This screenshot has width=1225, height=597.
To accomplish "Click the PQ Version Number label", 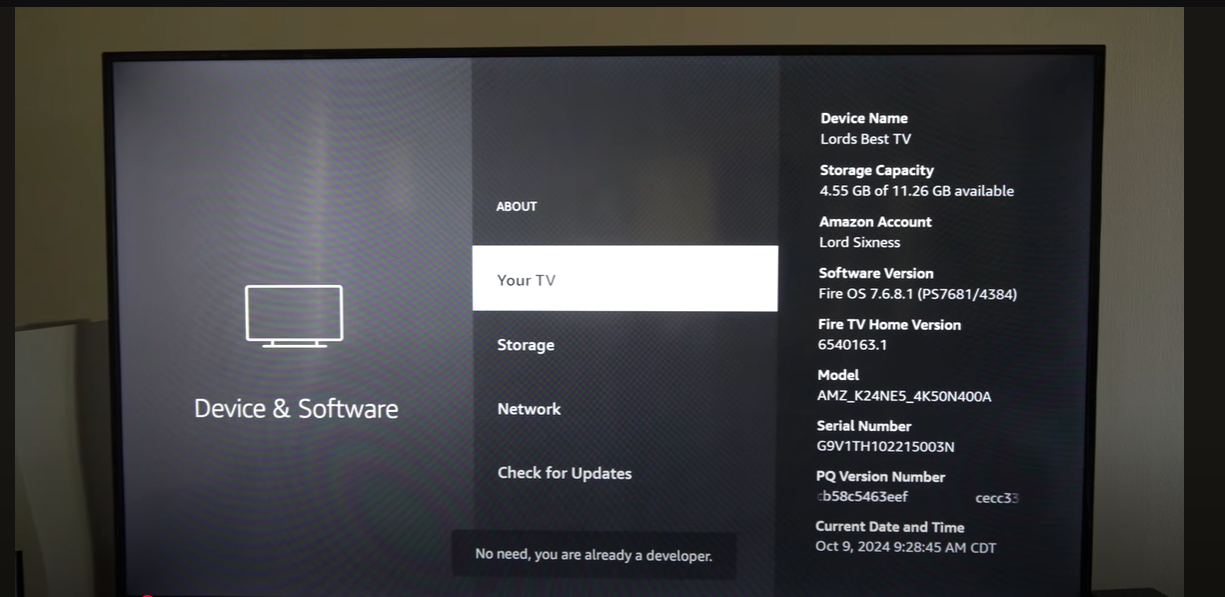I will tap(880, 477).
